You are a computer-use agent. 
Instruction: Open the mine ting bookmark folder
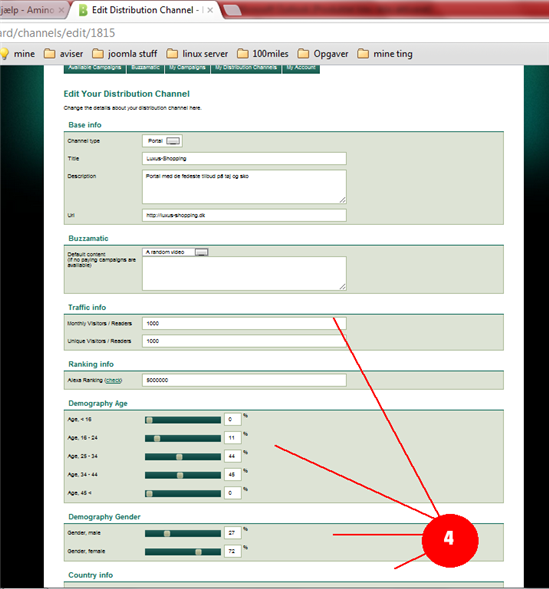click(x=385, y=54)
